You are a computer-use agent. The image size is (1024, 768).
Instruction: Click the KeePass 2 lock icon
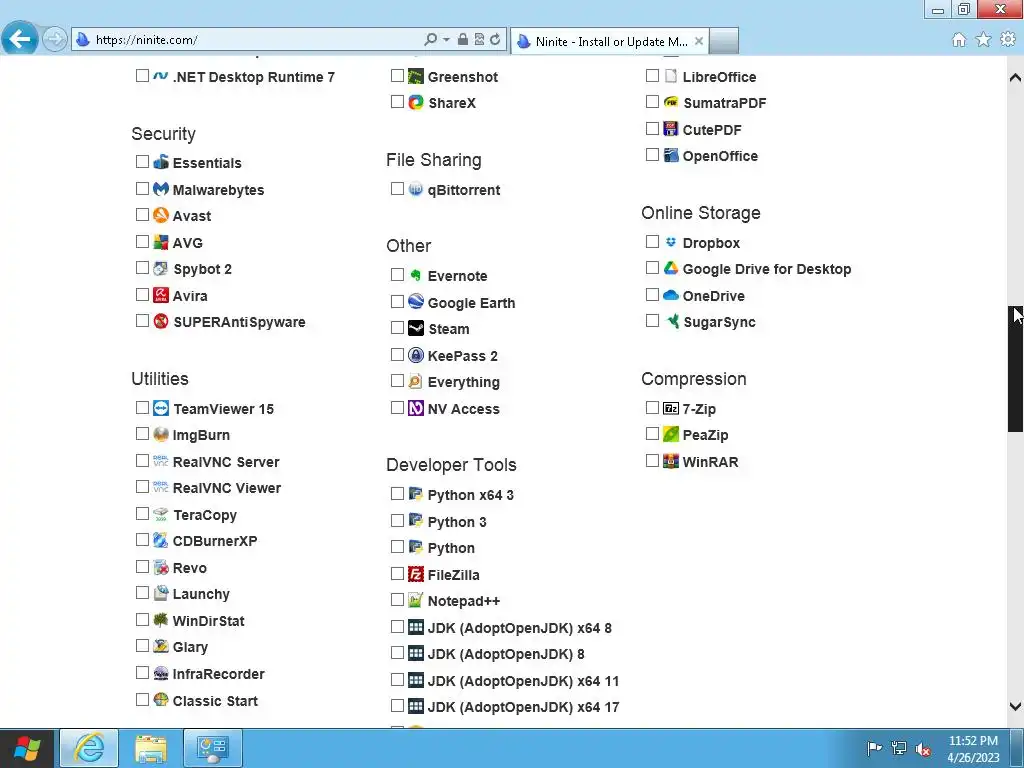(416, 355)
